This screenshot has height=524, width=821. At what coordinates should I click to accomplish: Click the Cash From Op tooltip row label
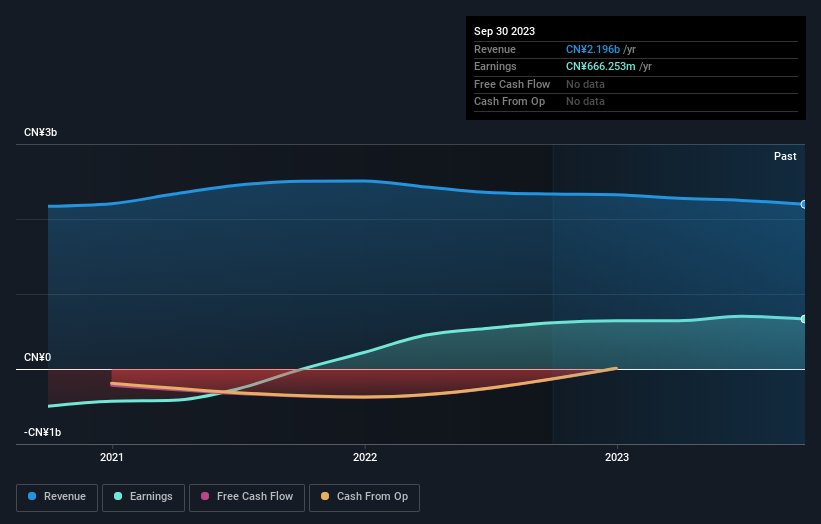(509, 102)
